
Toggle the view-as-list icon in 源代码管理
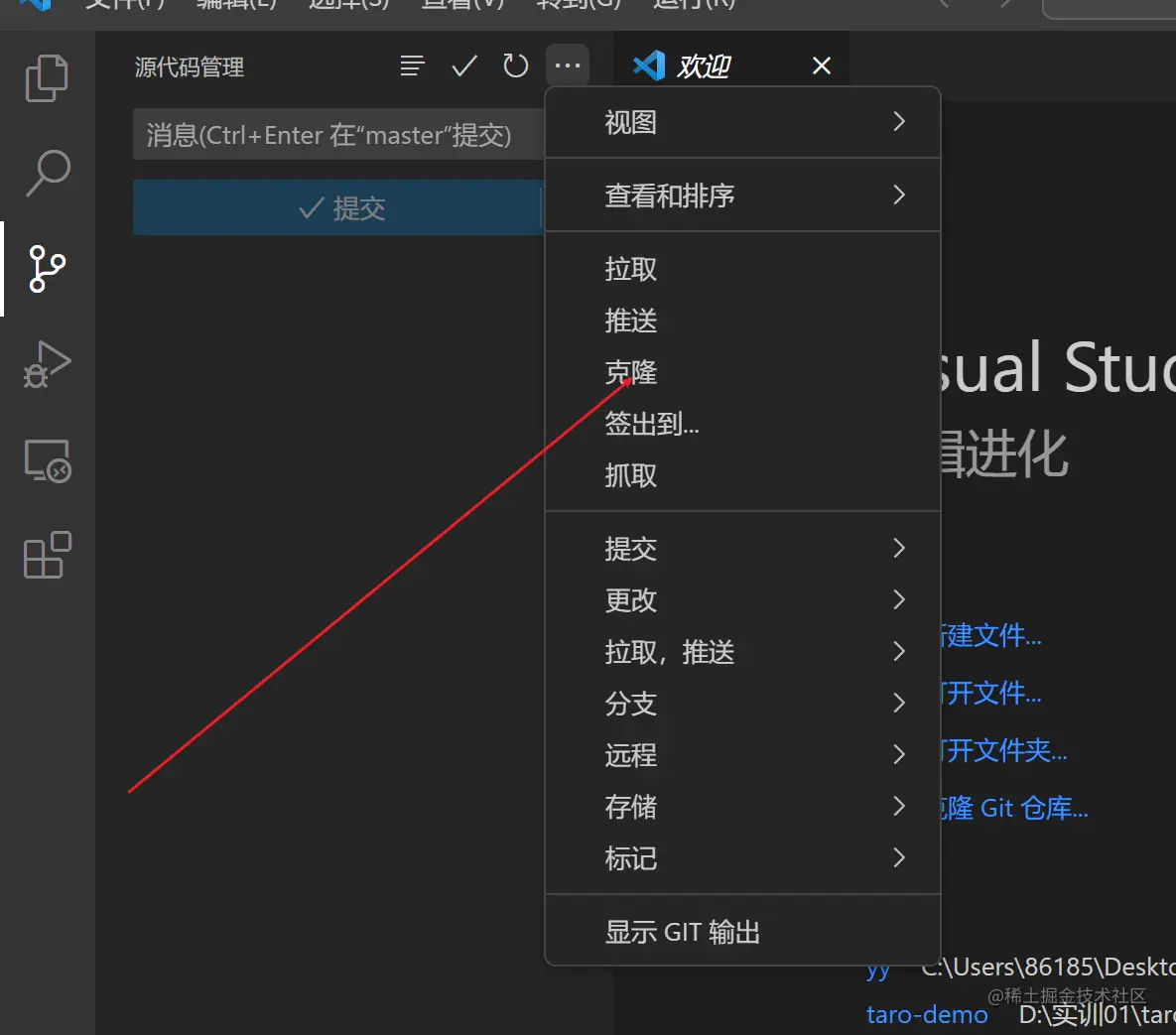[x=412, y=65]
